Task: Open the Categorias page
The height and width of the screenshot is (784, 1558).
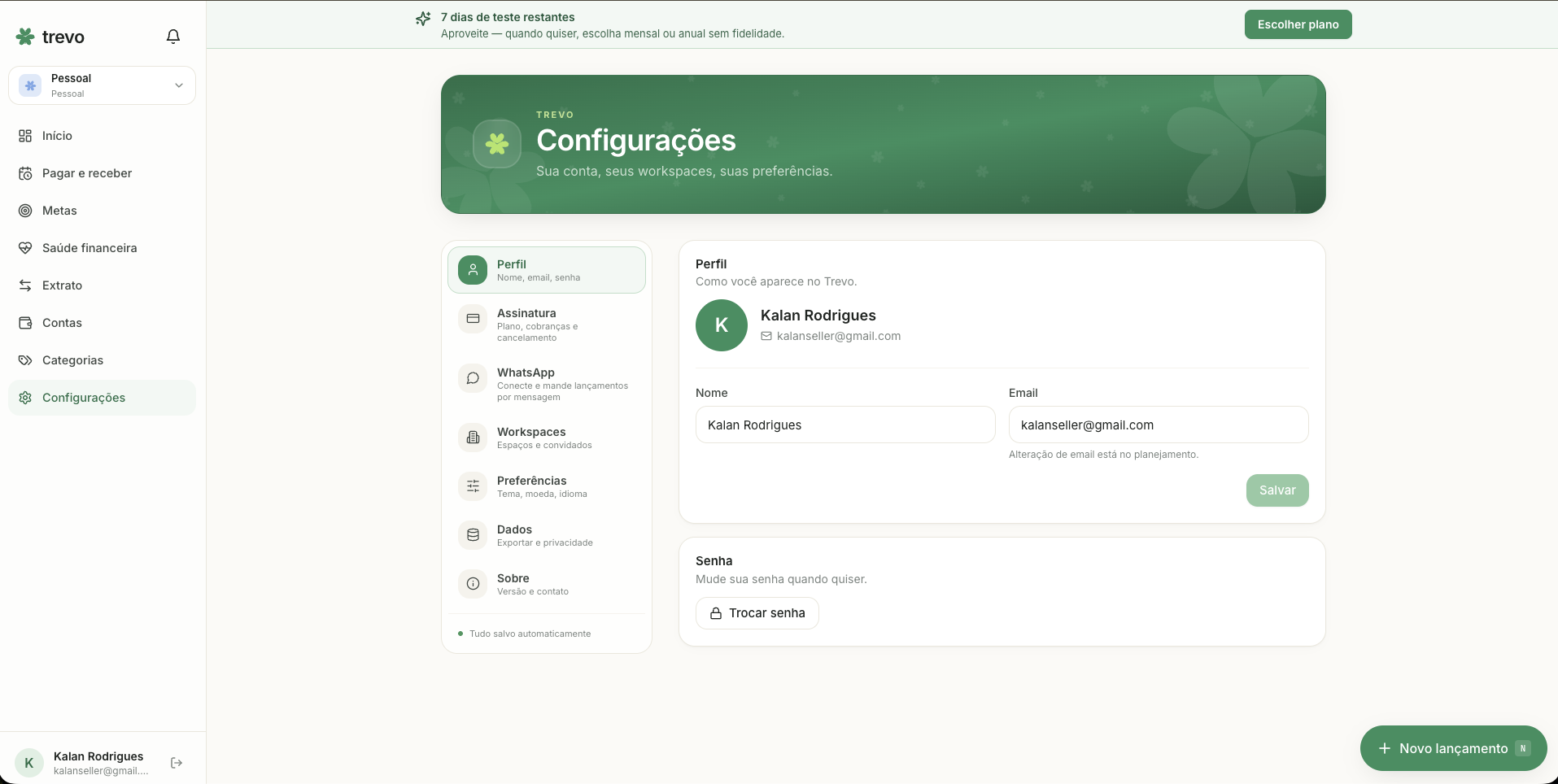Action: (x=102, y=360)
